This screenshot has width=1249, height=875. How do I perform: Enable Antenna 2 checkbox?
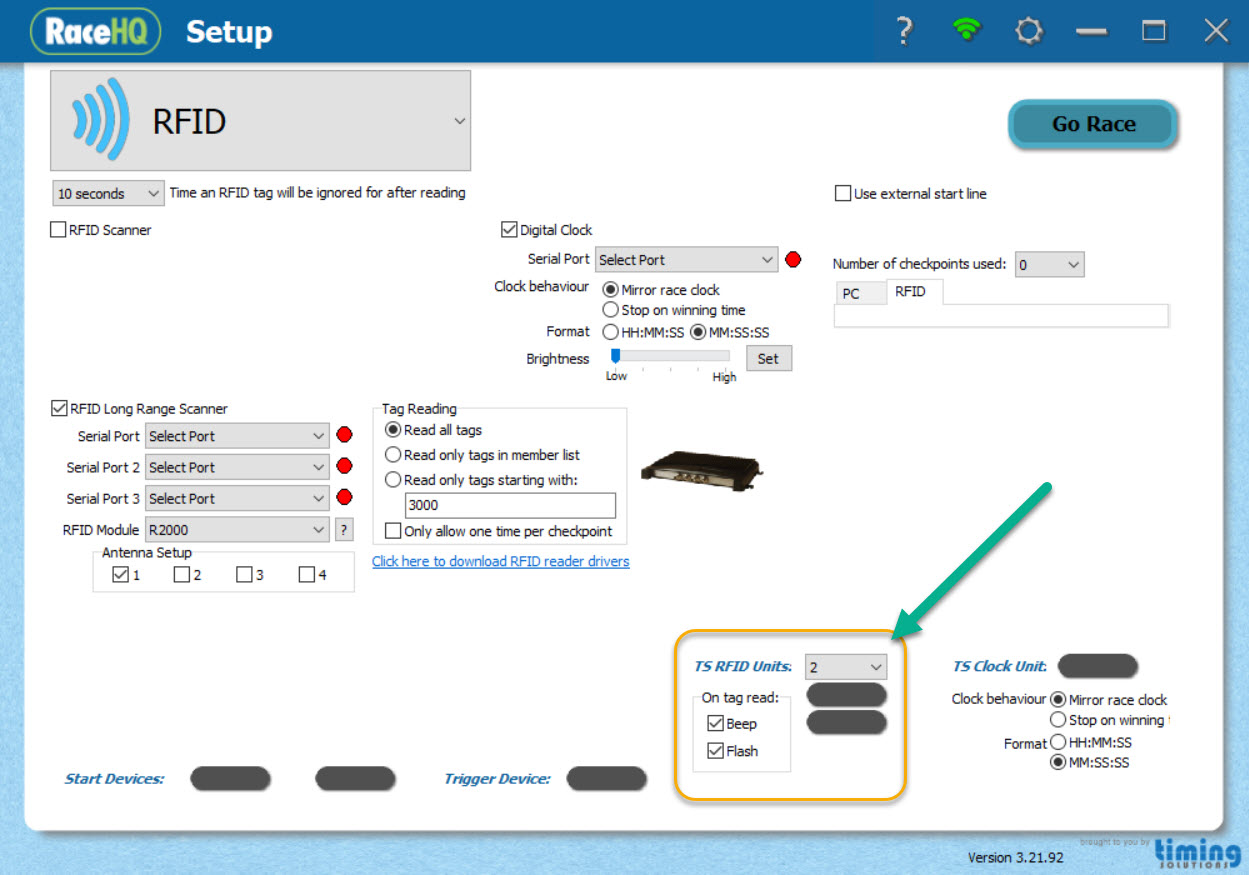pyautogui.click(x=181, y=575)
